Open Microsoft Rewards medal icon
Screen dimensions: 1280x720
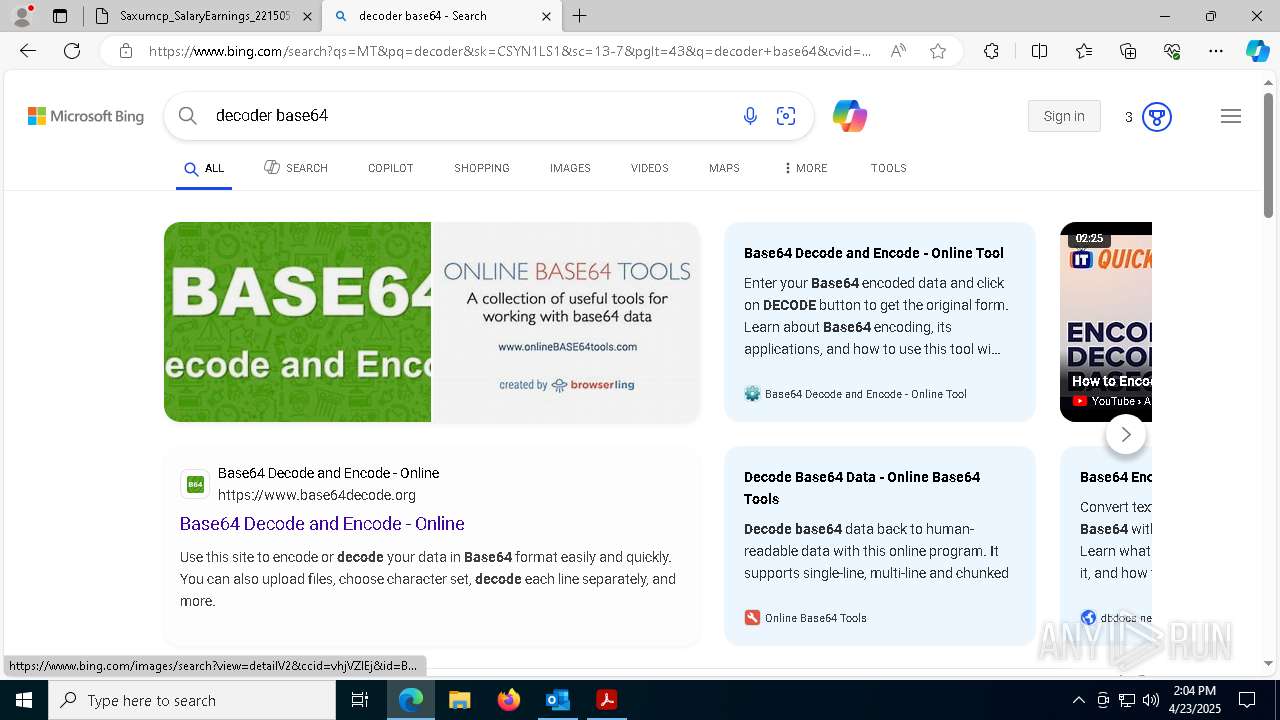[x=1157, y=117]
